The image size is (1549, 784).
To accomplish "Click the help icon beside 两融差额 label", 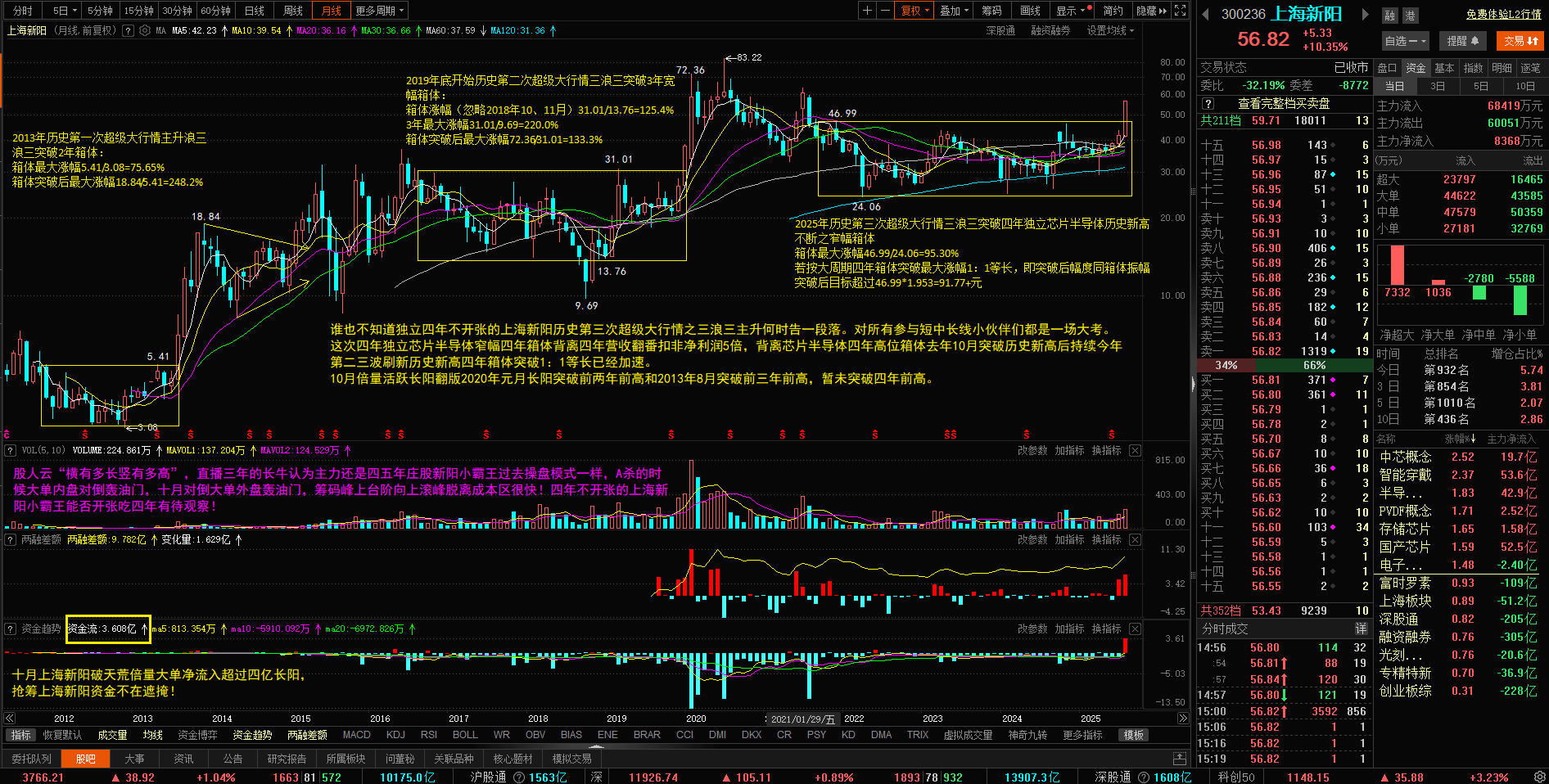I will pyautogui.click(x=11, y=539).
